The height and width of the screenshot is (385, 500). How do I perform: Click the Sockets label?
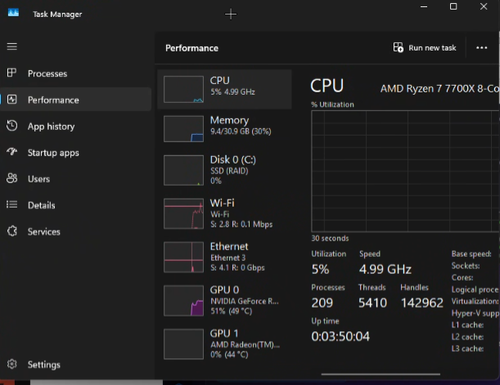[x=466, y=266]
